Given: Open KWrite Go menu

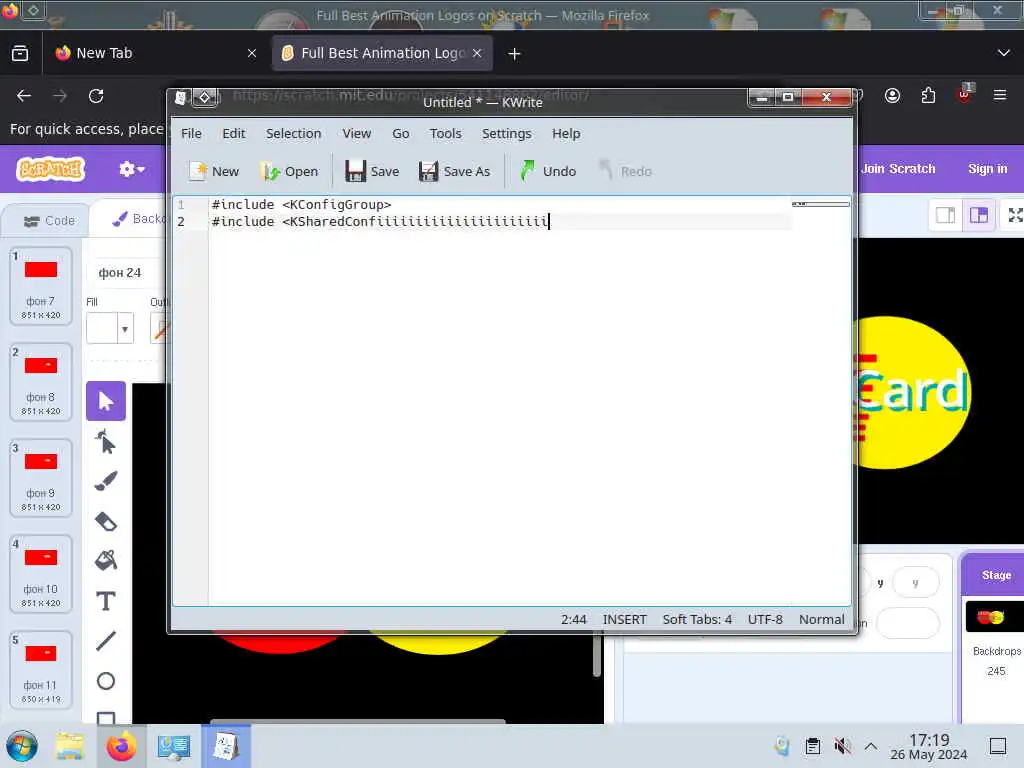Looking at the screenshot, I should pyautogui.click(x=401, y=133).
